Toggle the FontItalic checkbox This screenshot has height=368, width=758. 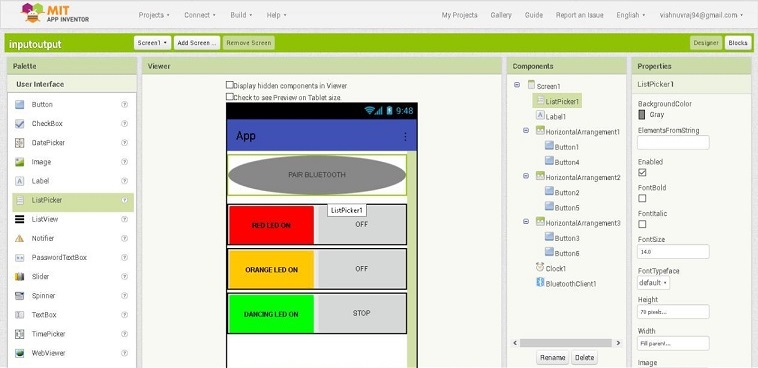pos(642,224)
